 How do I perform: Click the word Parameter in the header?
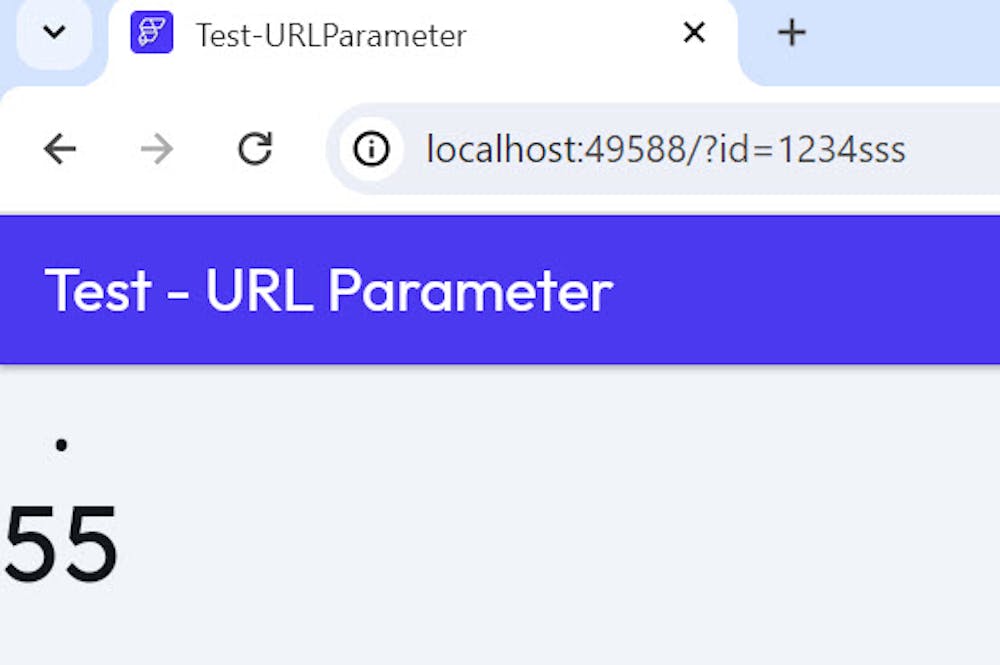point(470,291)
